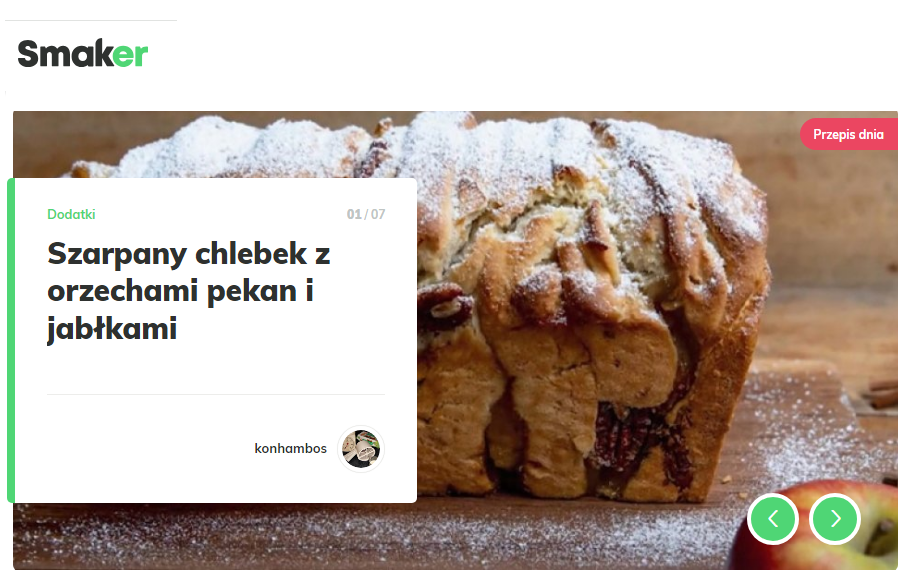Image resolution: width=899 pixels, height=570 pixels.
Task: Click the divider line in recipe card
Action: 216,395
